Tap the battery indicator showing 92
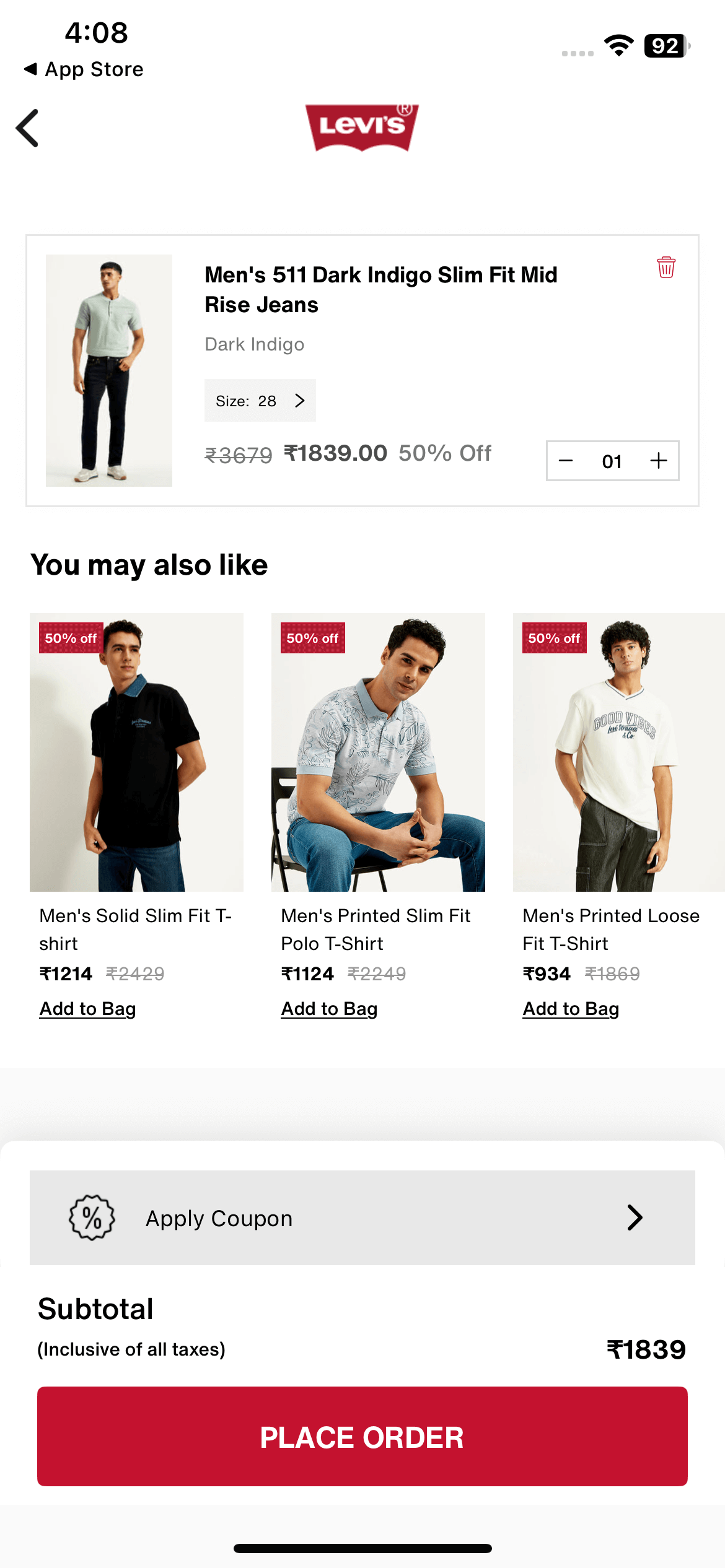Image resolution: width=725 pixels, height=1568 pixels. pyautogui.click(x=667, y=46)
